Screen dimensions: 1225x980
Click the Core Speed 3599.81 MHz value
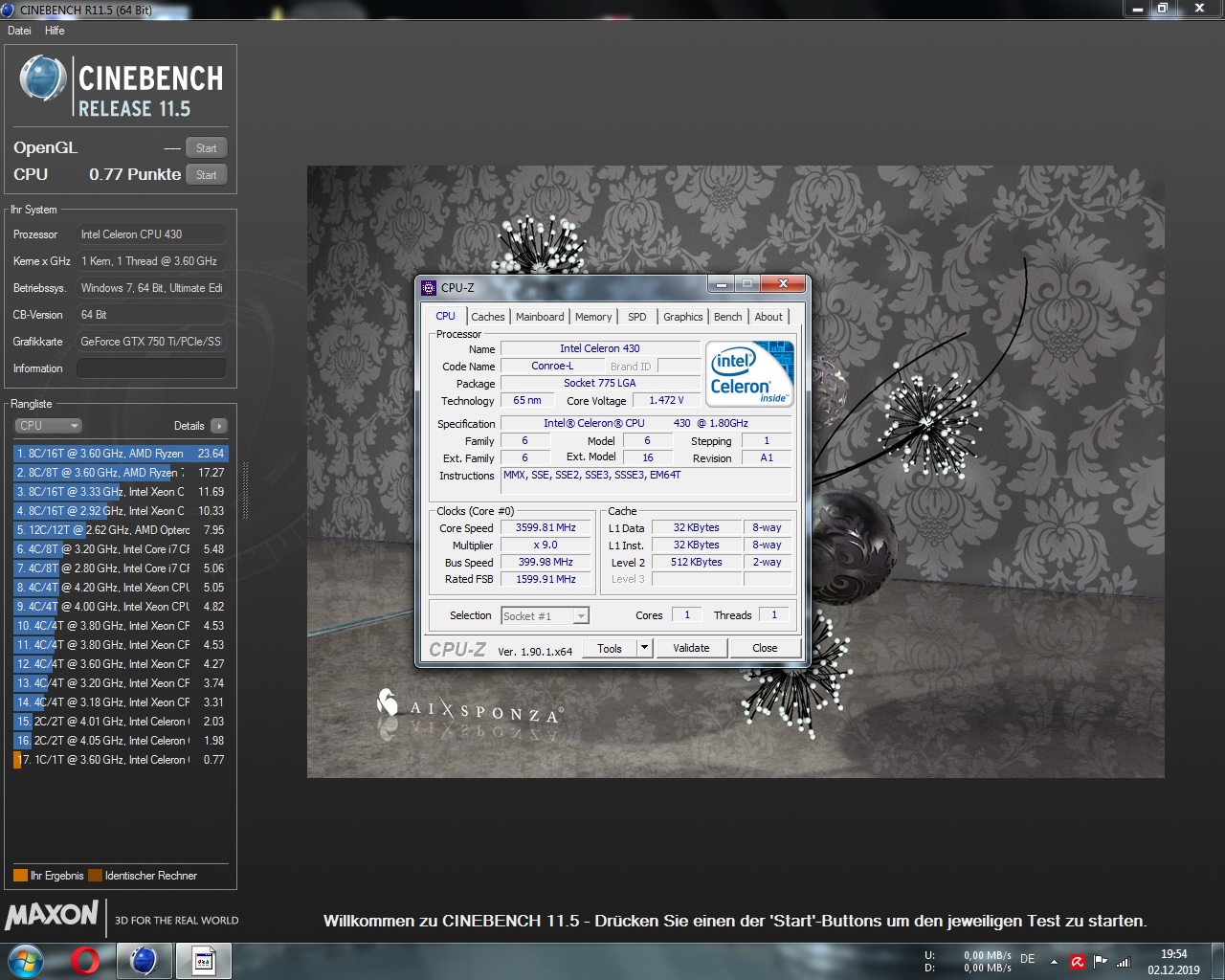click(546, 528)
